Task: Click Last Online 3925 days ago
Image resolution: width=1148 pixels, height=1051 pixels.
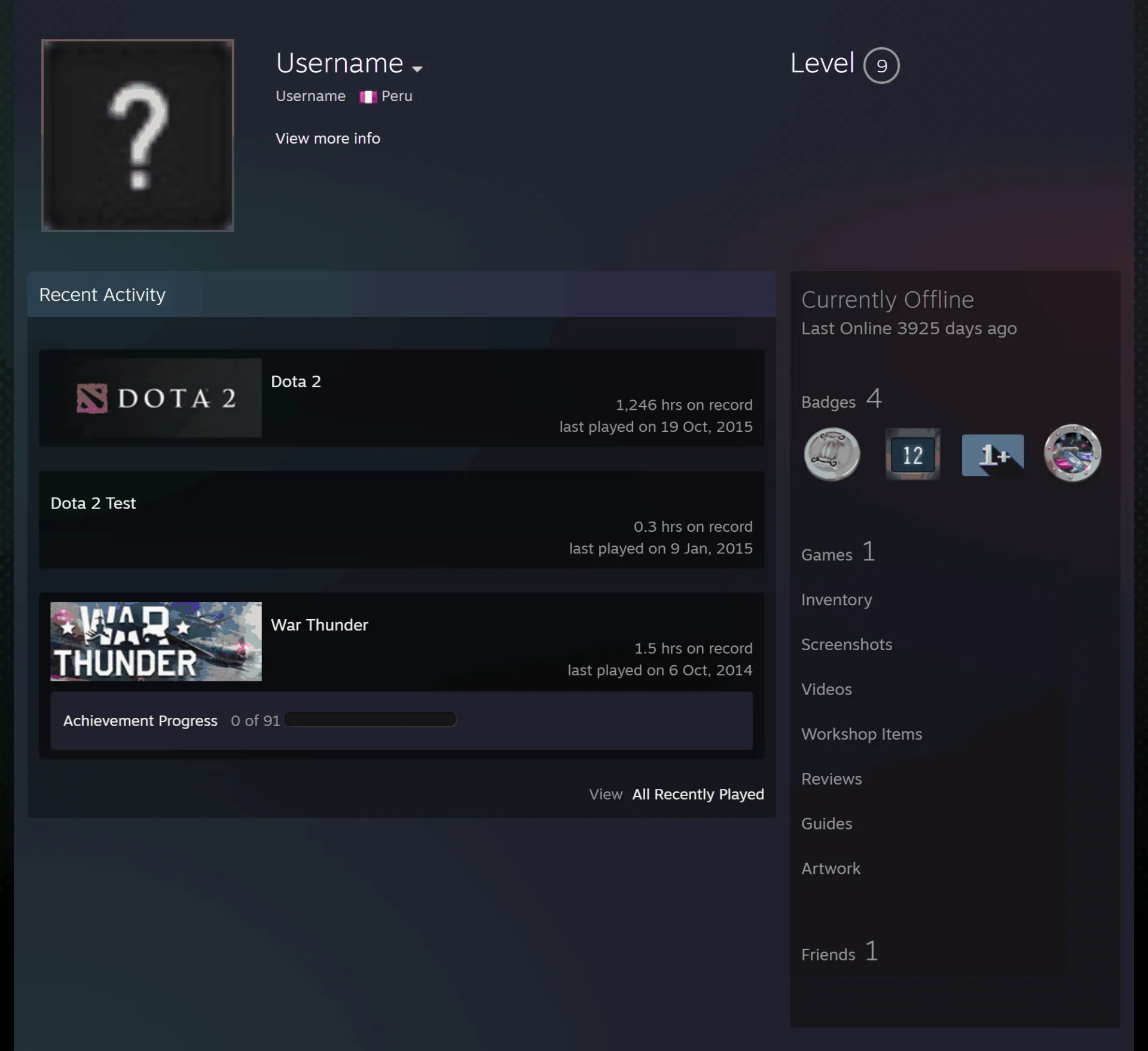Action: pyautogui.click(x=909, y=328)
